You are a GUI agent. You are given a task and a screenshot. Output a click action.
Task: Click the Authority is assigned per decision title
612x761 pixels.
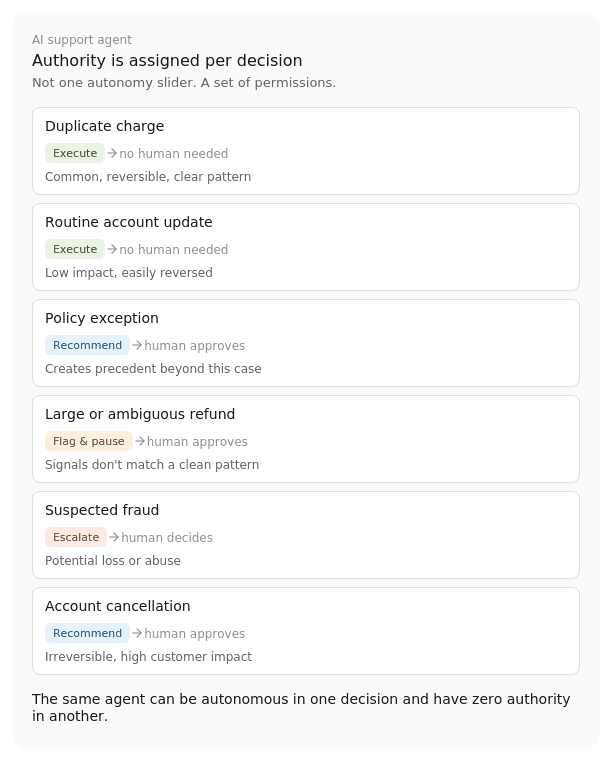(x=167, y=61)
